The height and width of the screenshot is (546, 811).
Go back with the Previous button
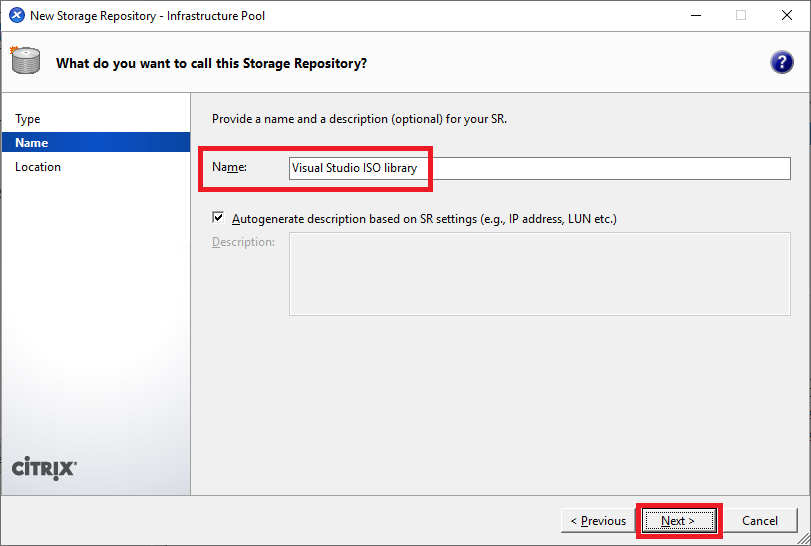click(x=598, y=521)
